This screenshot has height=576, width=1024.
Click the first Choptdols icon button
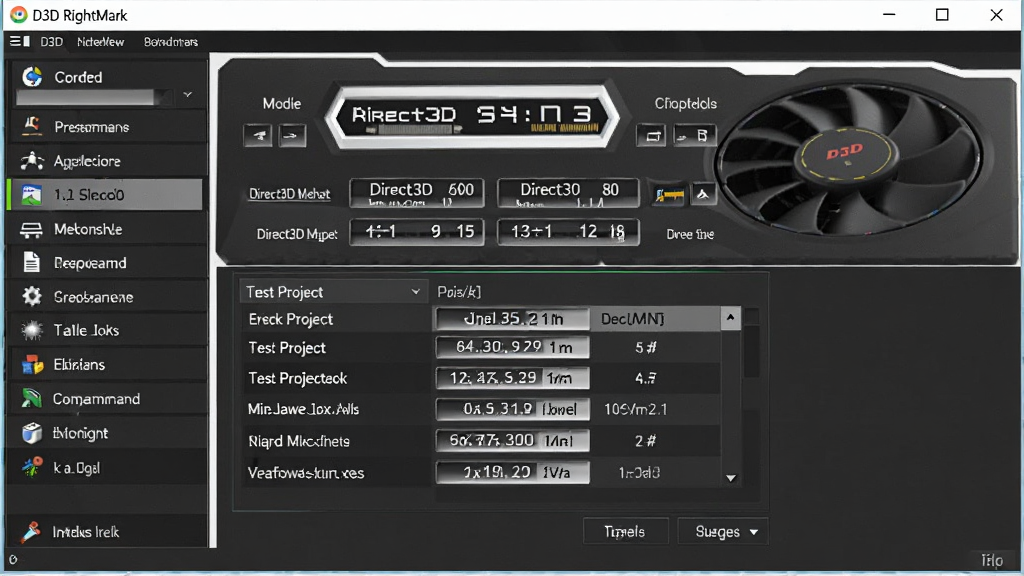pyautogui.click(x=651, y=135)
